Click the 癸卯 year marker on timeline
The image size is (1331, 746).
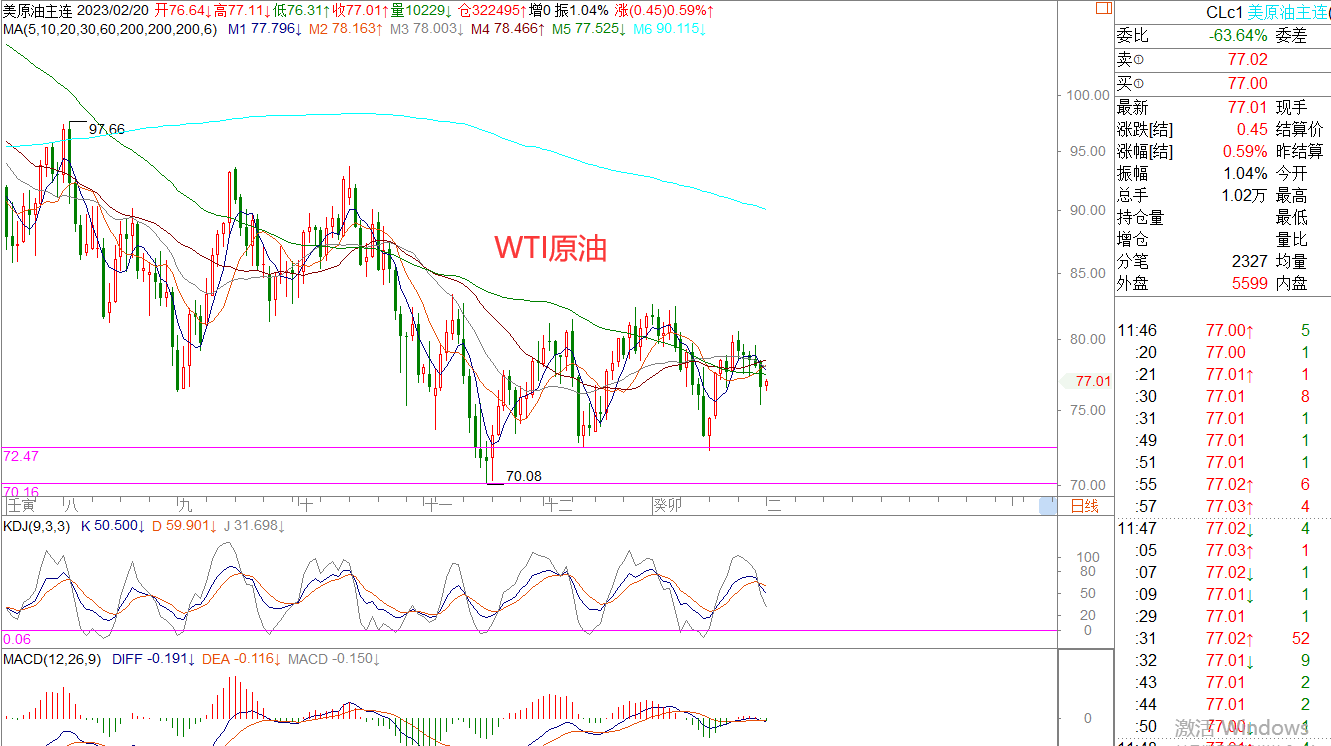coord(668,505)
